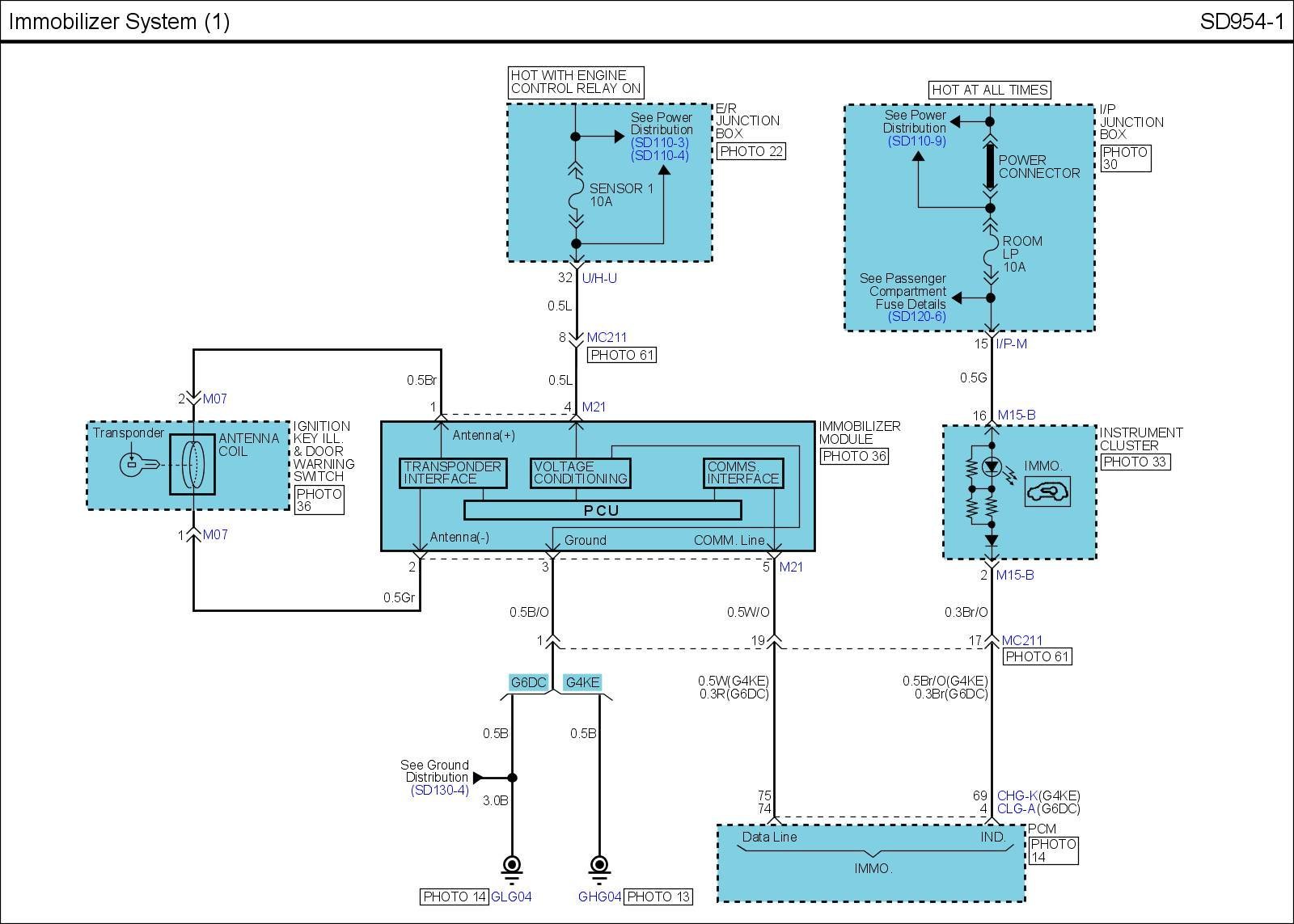Open the SD130-4 ground distribution link
1294x924 pixels.
pos(439,791)
